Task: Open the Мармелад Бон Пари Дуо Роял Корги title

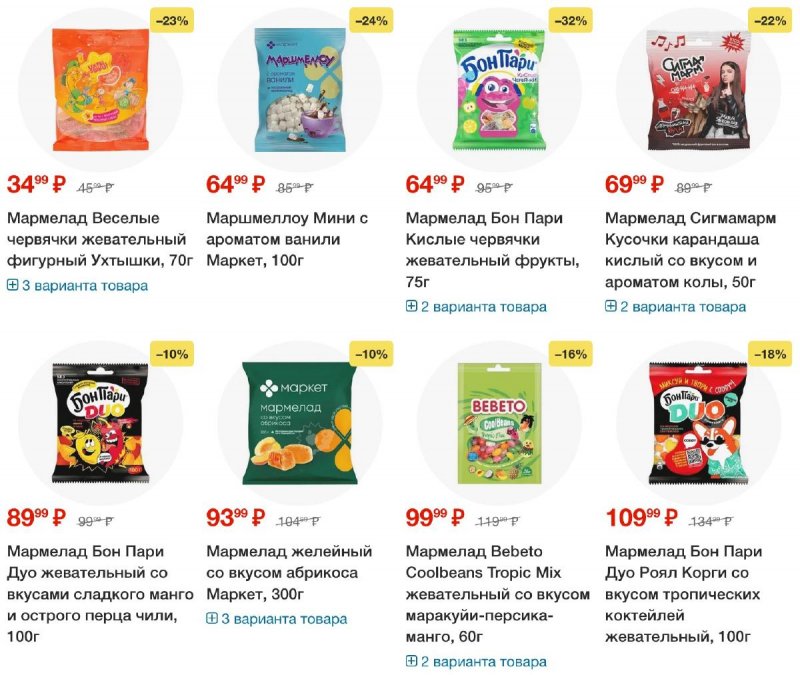Action: coord(684,594)
